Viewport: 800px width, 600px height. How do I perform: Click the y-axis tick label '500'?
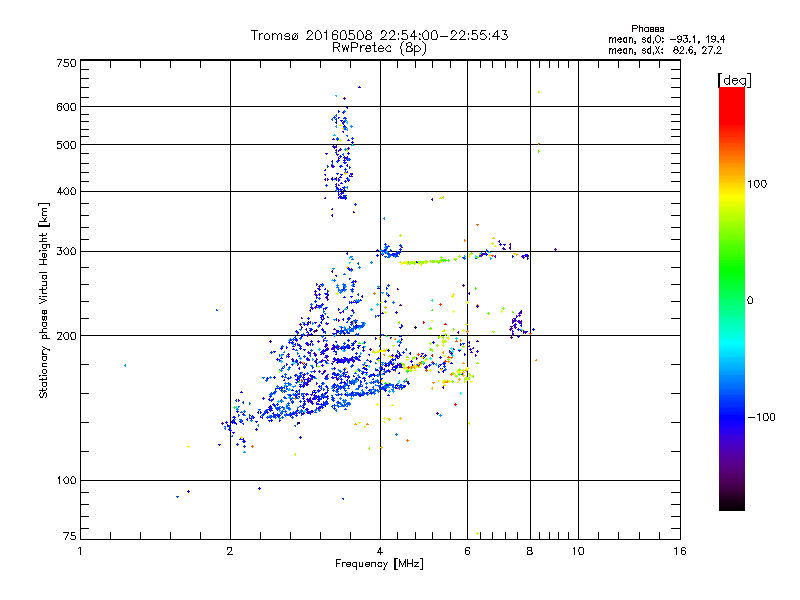click(x=66, y=145)
